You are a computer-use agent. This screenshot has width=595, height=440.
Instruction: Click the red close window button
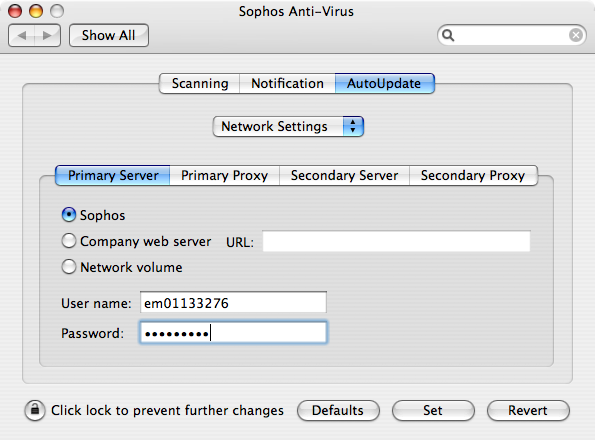coord(15,11)
